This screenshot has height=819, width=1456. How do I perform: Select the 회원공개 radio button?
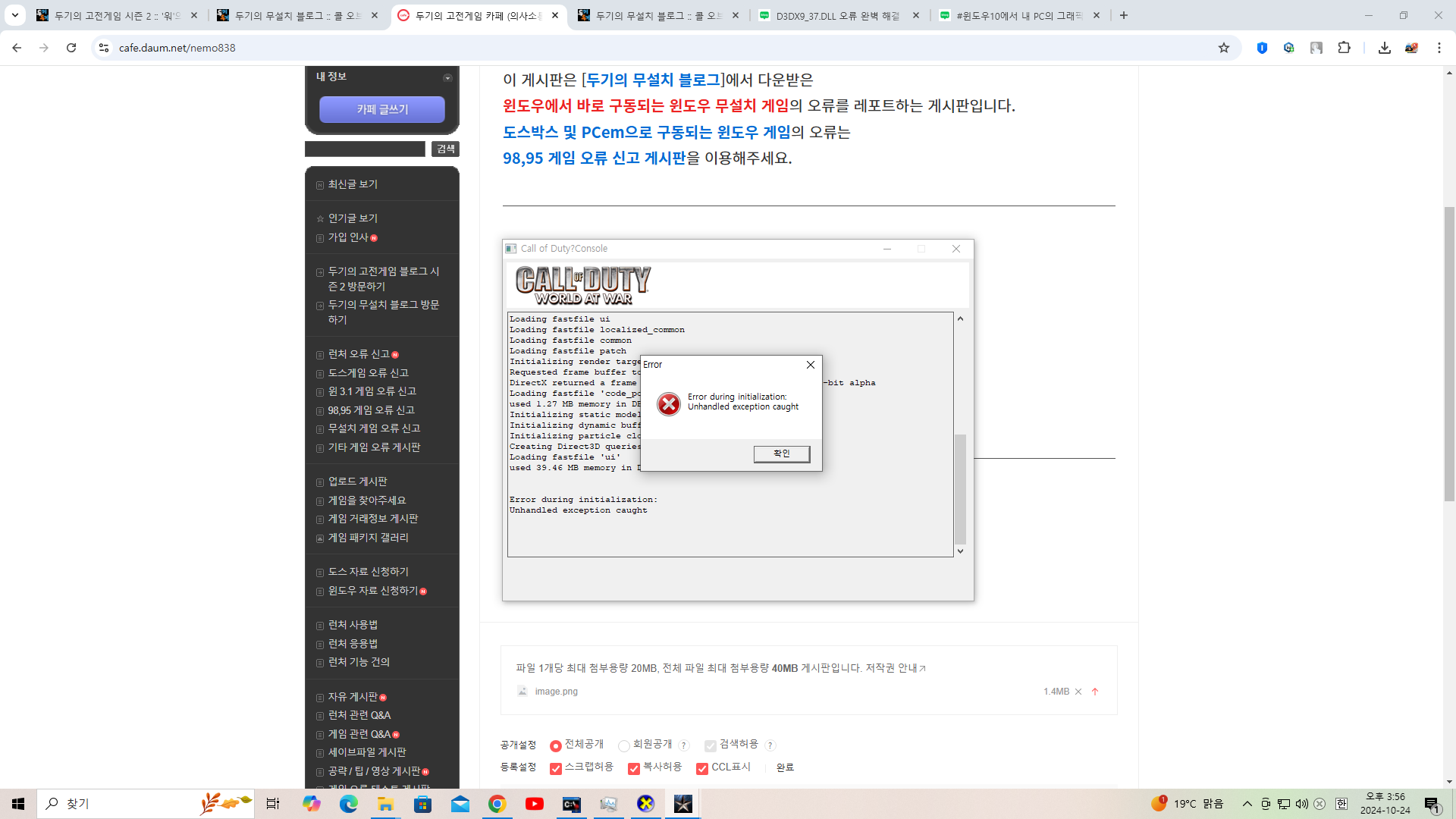(623, 745)
